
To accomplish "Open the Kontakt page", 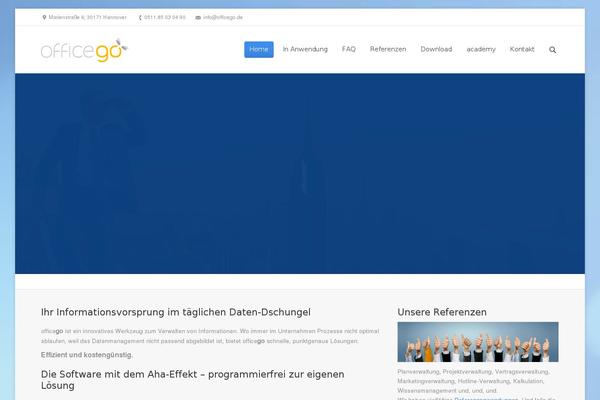I will pyautogui.click(x=522, y=49).
